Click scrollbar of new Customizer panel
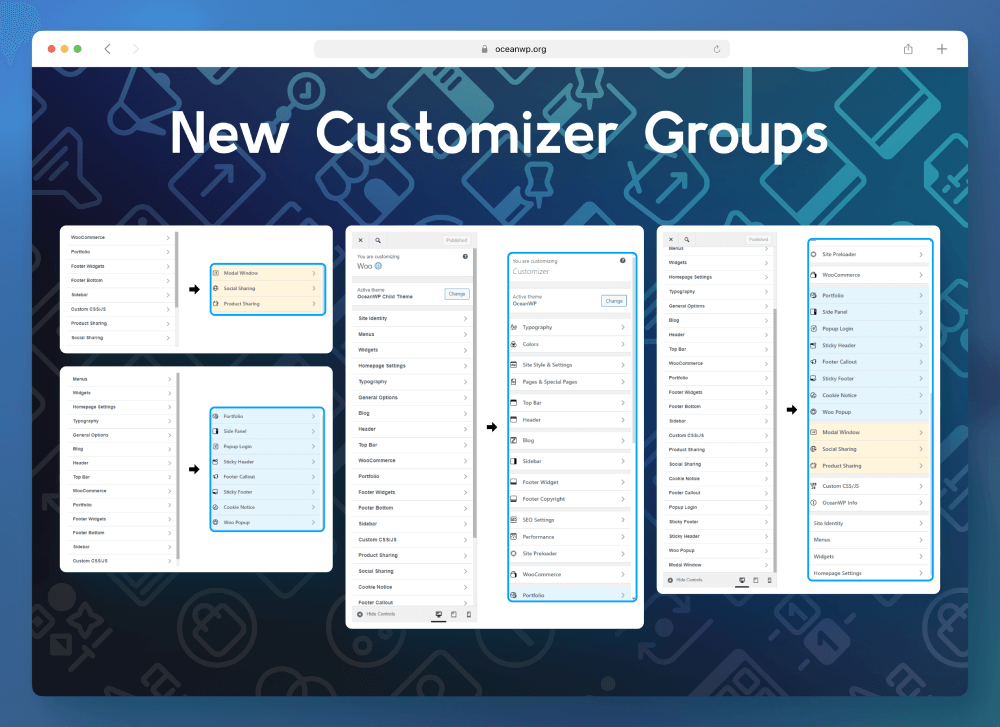Screen dimensions: 1000x727 634,350
